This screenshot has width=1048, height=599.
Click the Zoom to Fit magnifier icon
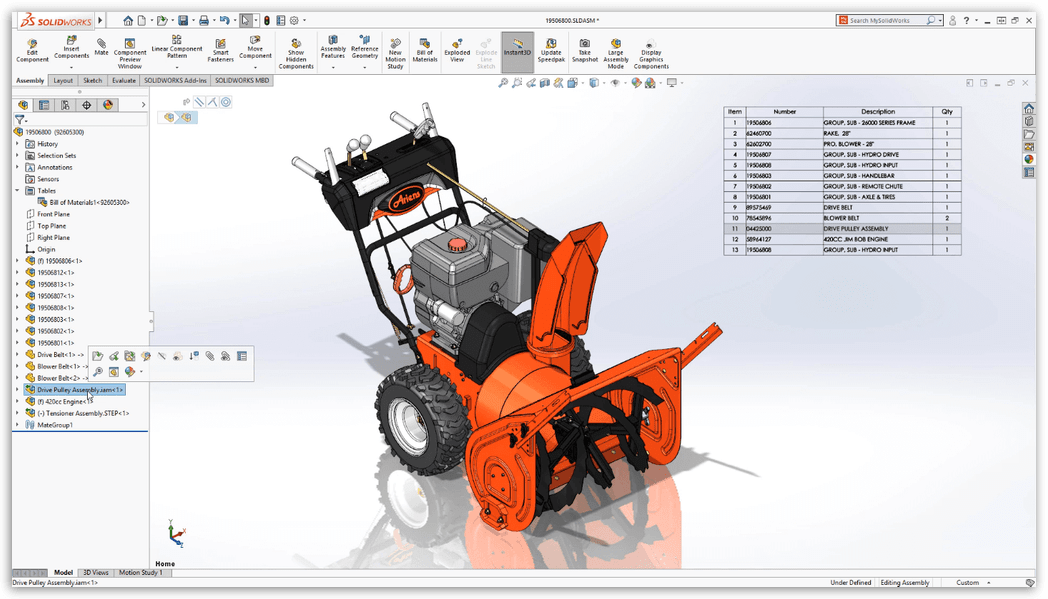click(x=504, y=83)
